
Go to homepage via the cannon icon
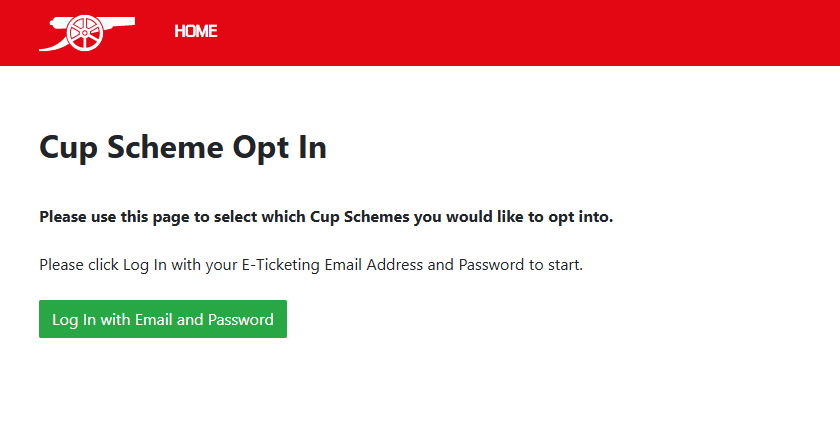[x=86, y=32]
